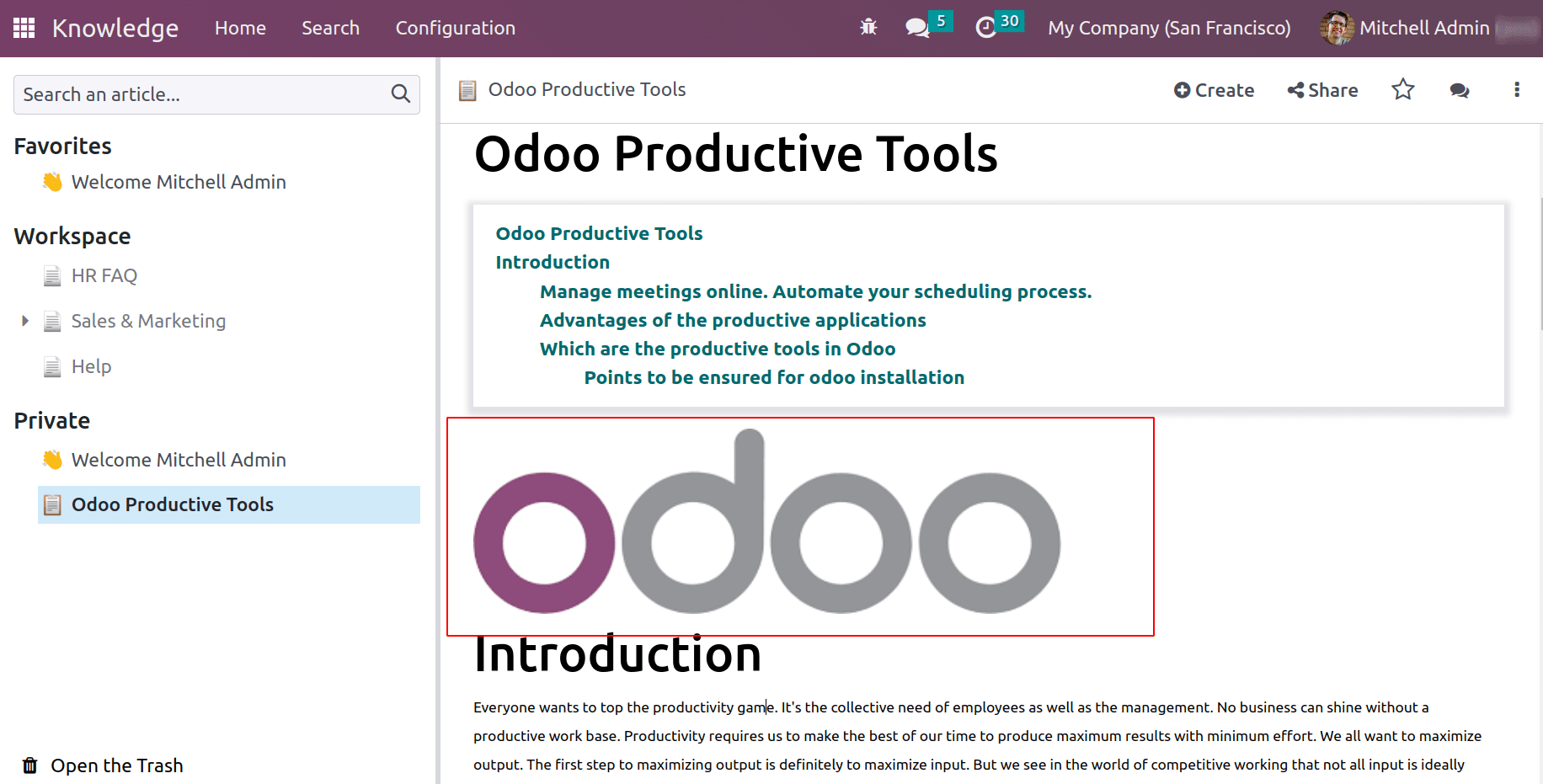Click the HR FAQ page icon
Screen dimensions: 1543x784
pos(52,275)
